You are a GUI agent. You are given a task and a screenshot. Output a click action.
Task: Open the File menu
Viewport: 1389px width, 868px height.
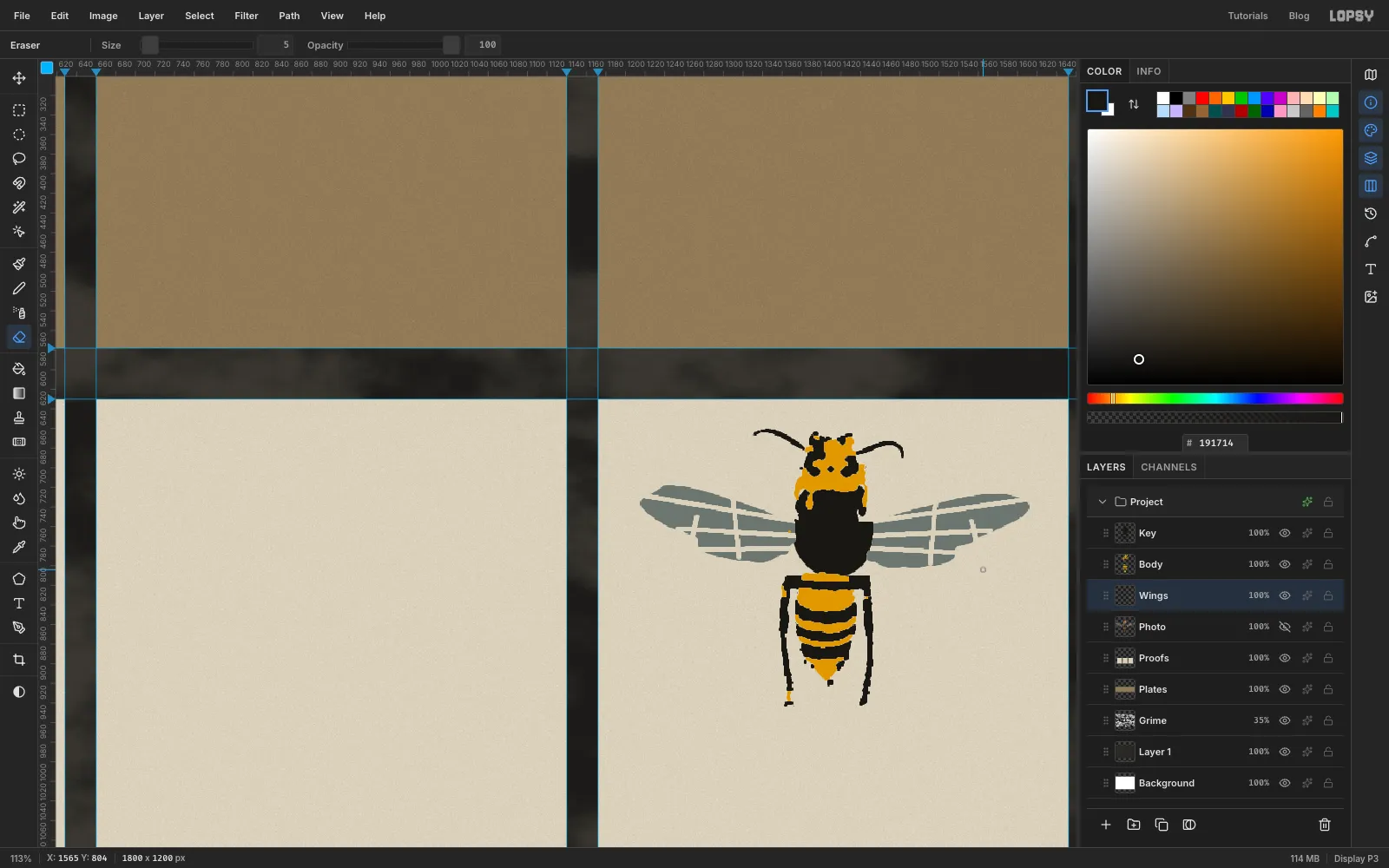(x=22, y=16)
